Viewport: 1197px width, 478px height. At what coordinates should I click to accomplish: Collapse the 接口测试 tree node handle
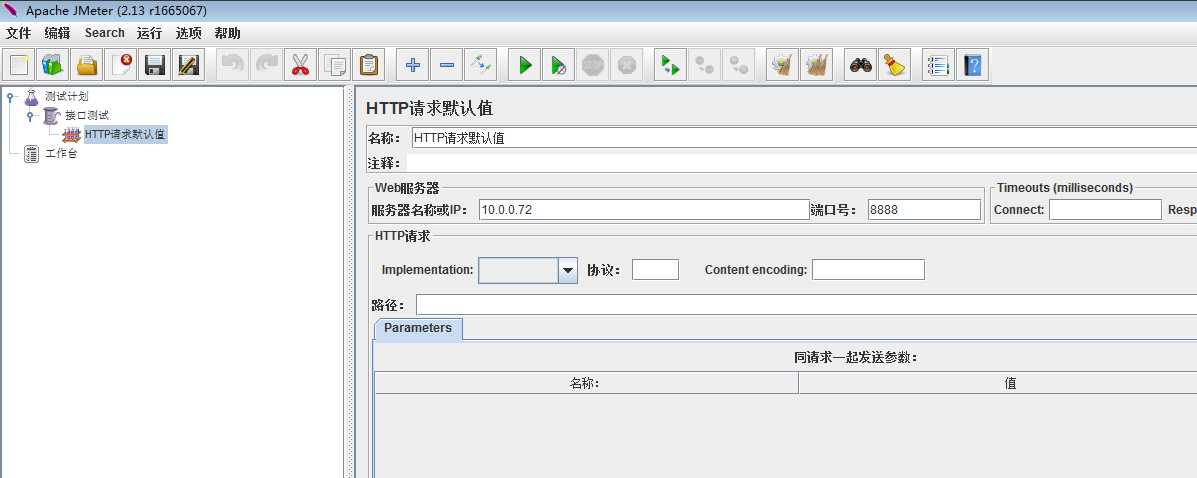[29, 115]
